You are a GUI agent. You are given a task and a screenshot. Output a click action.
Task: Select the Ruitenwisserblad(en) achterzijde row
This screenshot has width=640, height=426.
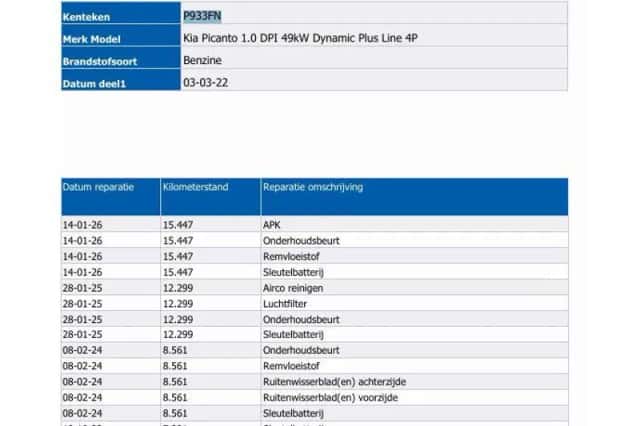[314, 382]
